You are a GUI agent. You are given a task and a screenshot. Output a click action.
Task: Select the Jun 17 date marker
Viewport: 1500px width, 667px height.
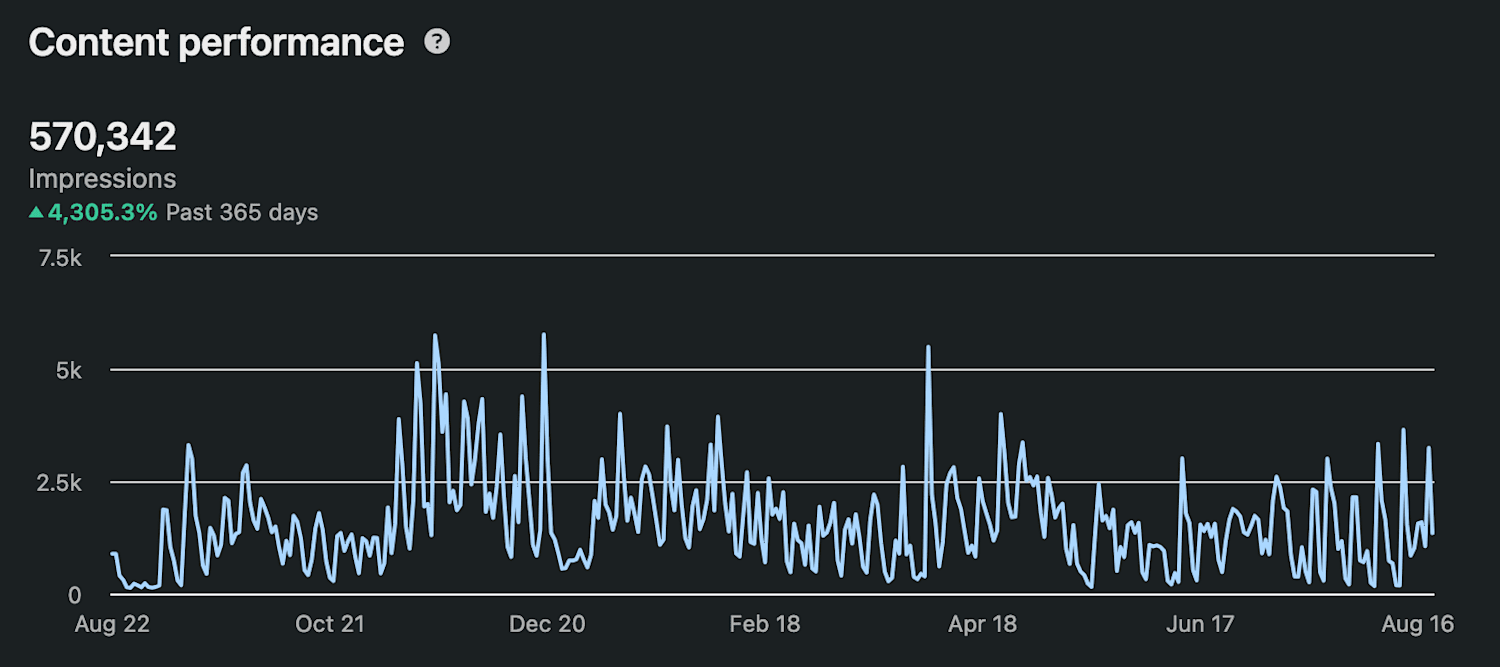[1200, 624]
